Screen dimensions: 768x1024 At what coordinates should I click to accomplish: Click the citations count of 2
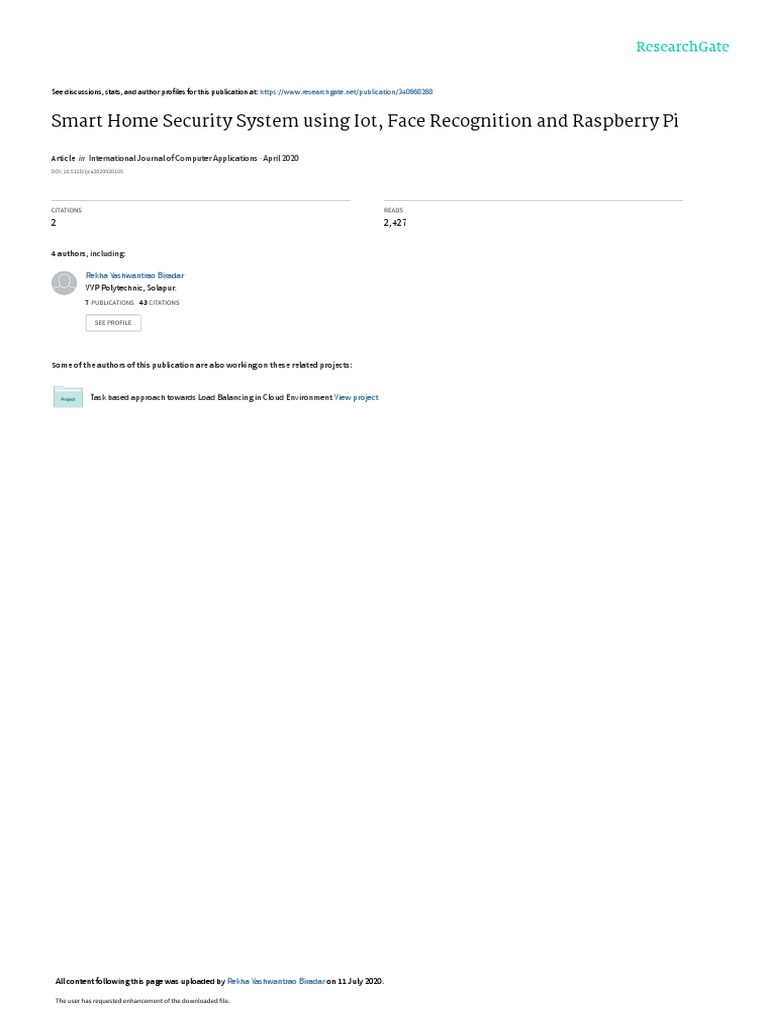(x=54, y=223)
